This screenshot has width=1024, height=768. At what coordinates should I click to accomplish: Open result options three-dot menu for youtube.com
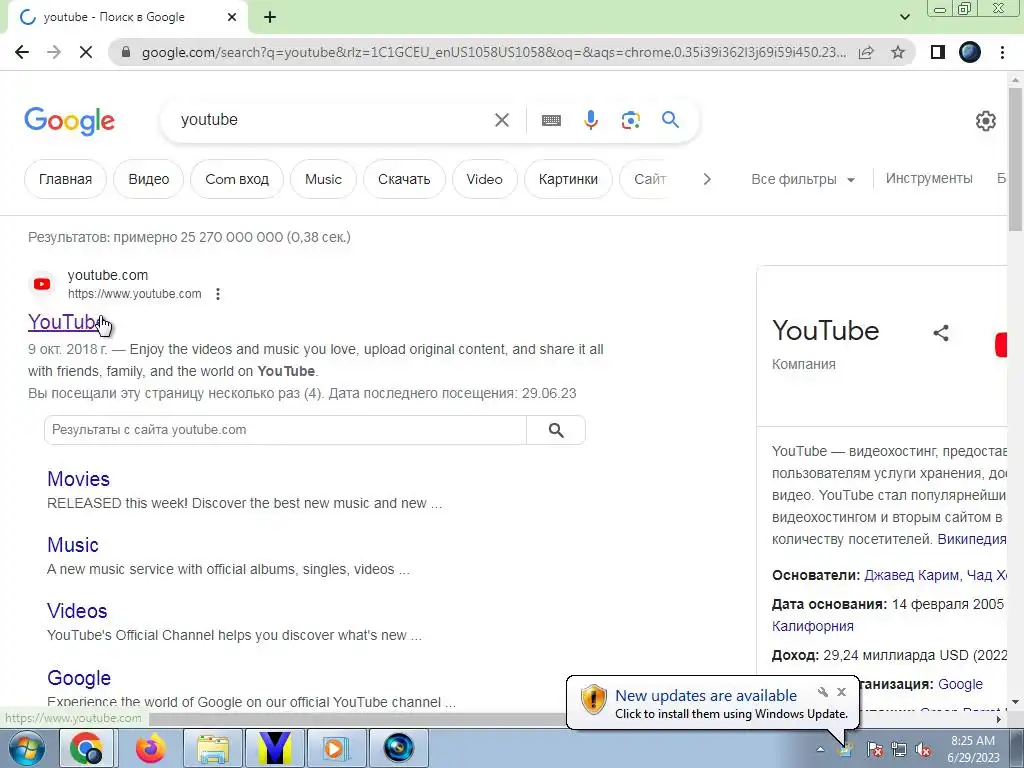click(218, 294)
